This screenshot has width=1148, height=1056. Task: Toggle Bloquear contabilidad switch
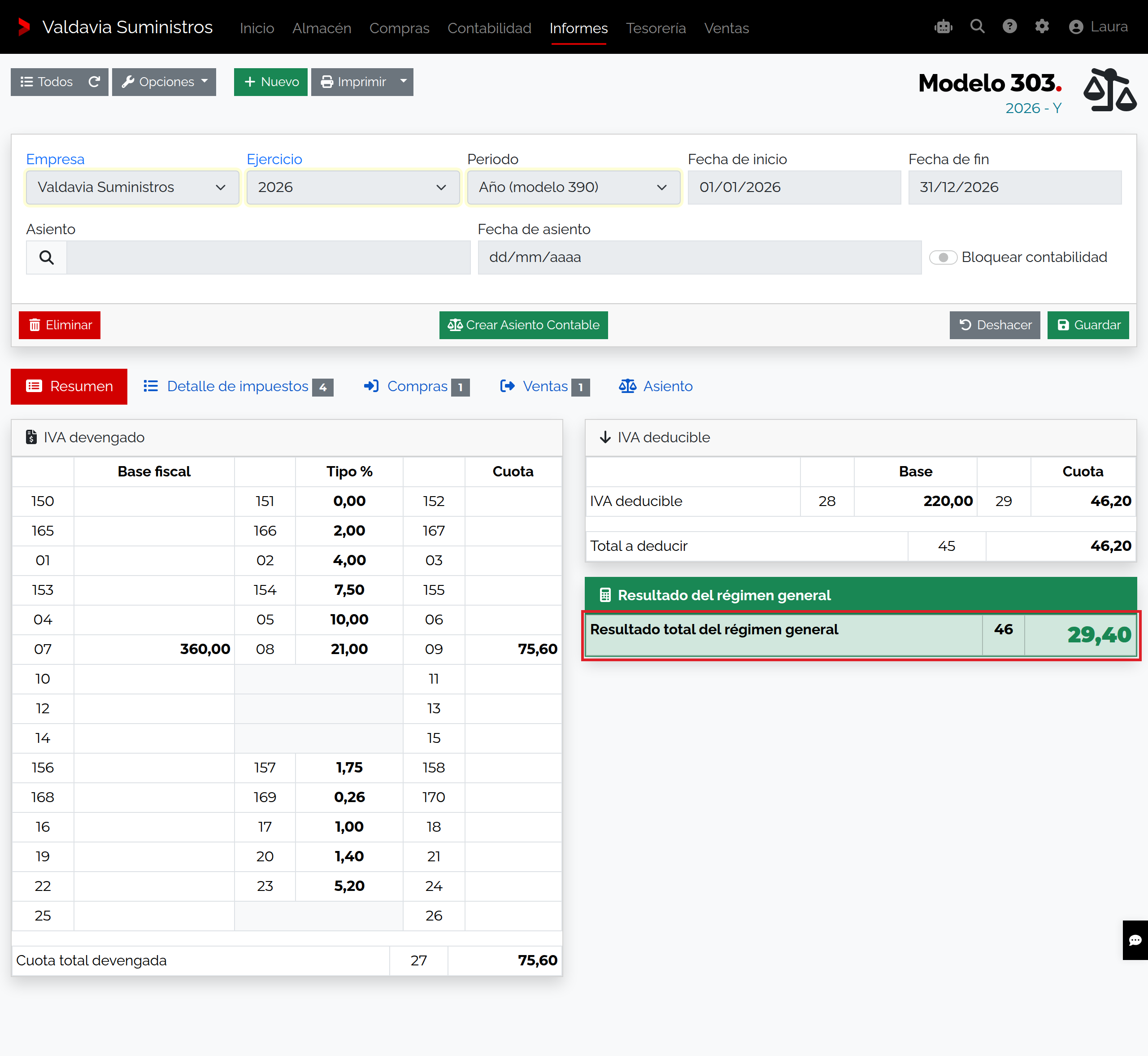pos(943,257)
